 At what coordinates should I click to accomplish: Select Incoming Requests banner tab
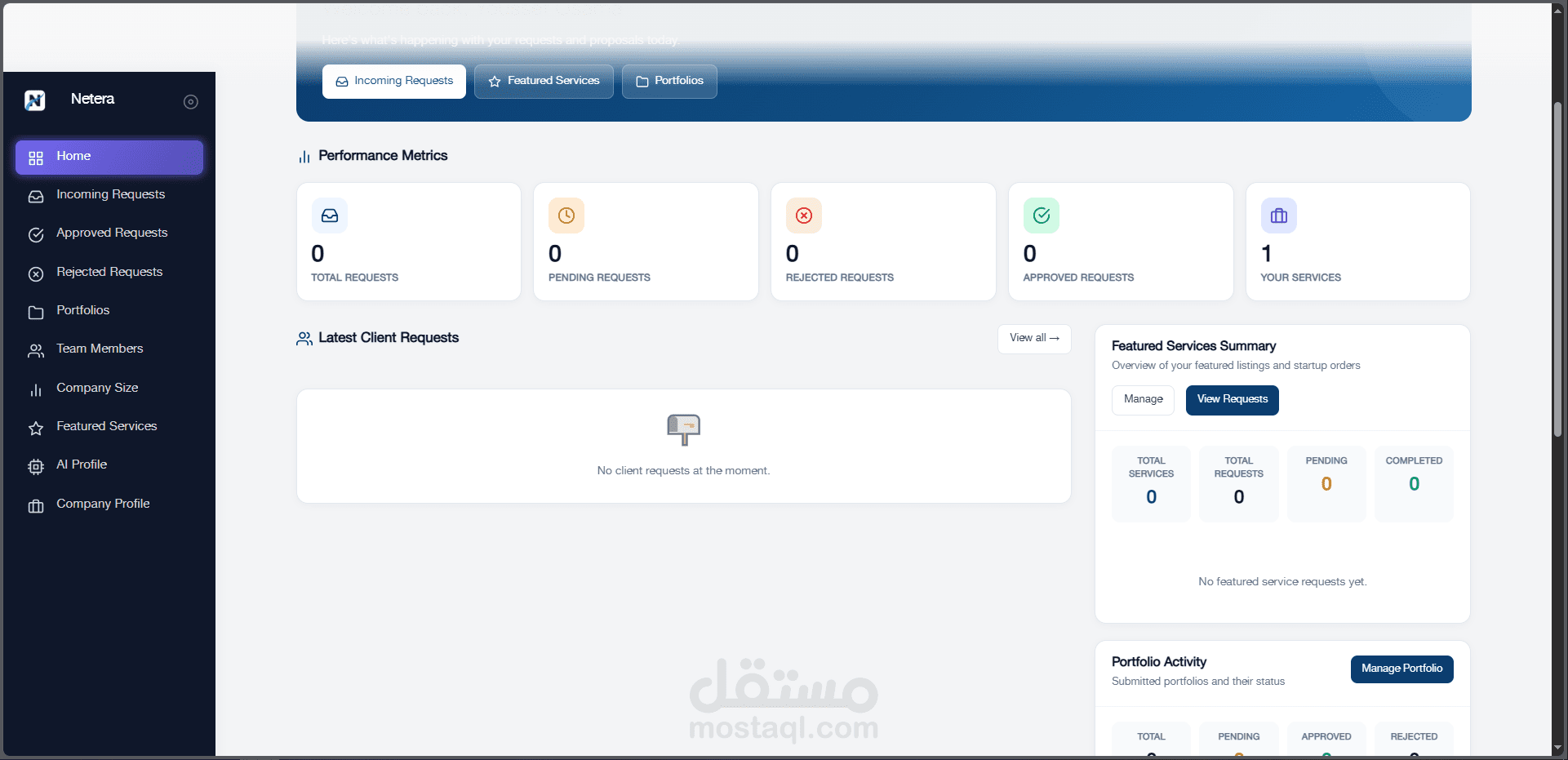[x=394, y=82]
